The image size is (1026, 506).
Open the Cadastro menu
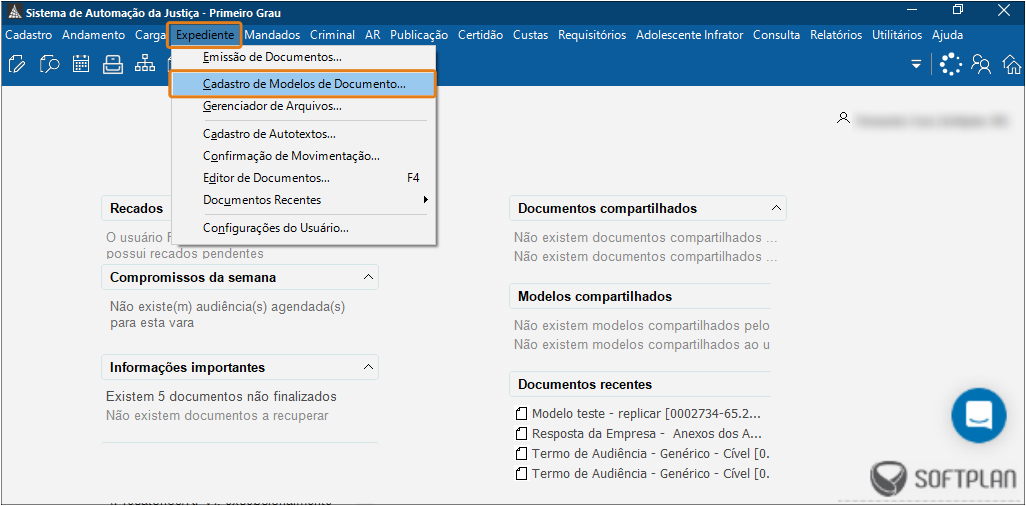pyautogui.click(x=28, y=35)
